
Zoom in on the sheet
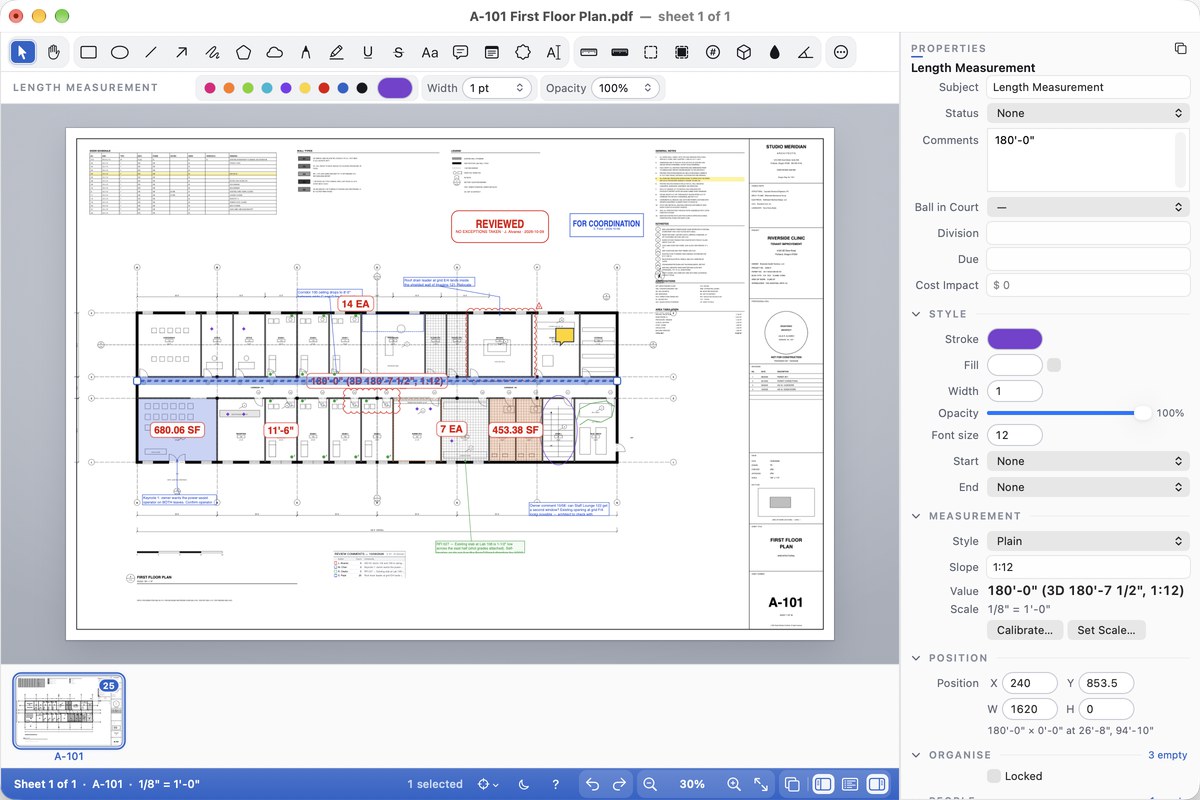click(734, 784)
